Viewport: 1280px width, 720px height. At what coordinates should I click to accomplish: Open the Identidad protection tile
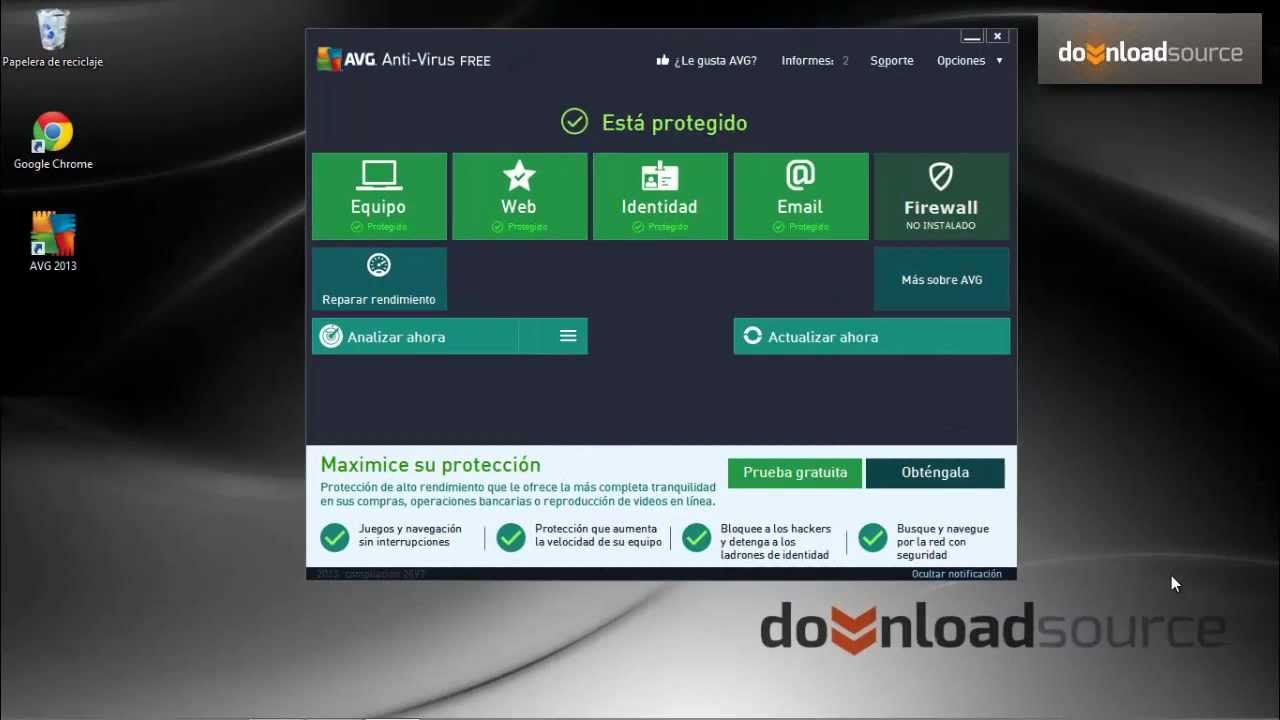[660, 196]
